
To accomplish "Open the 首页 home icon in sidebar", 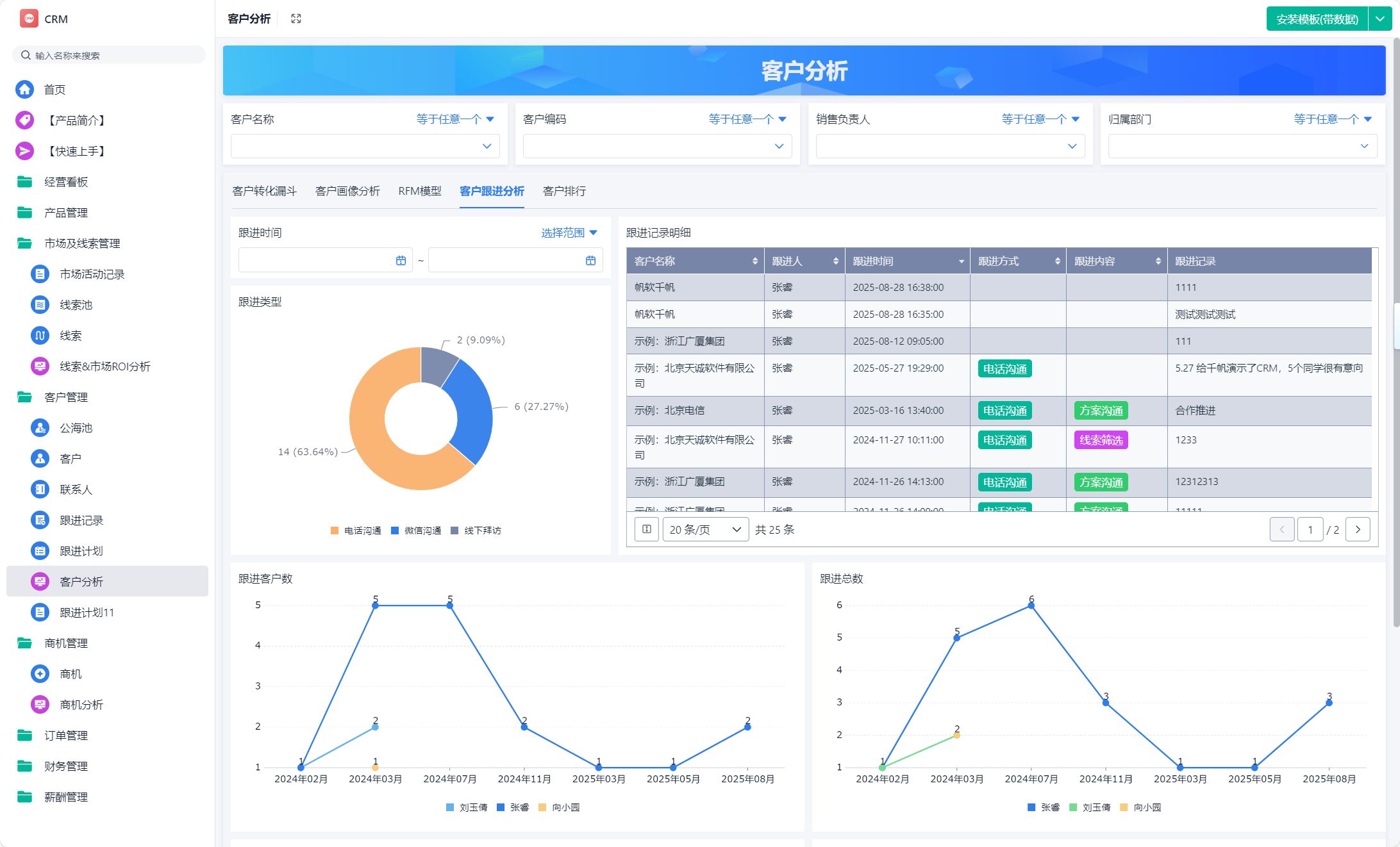I will coord(24,89).
